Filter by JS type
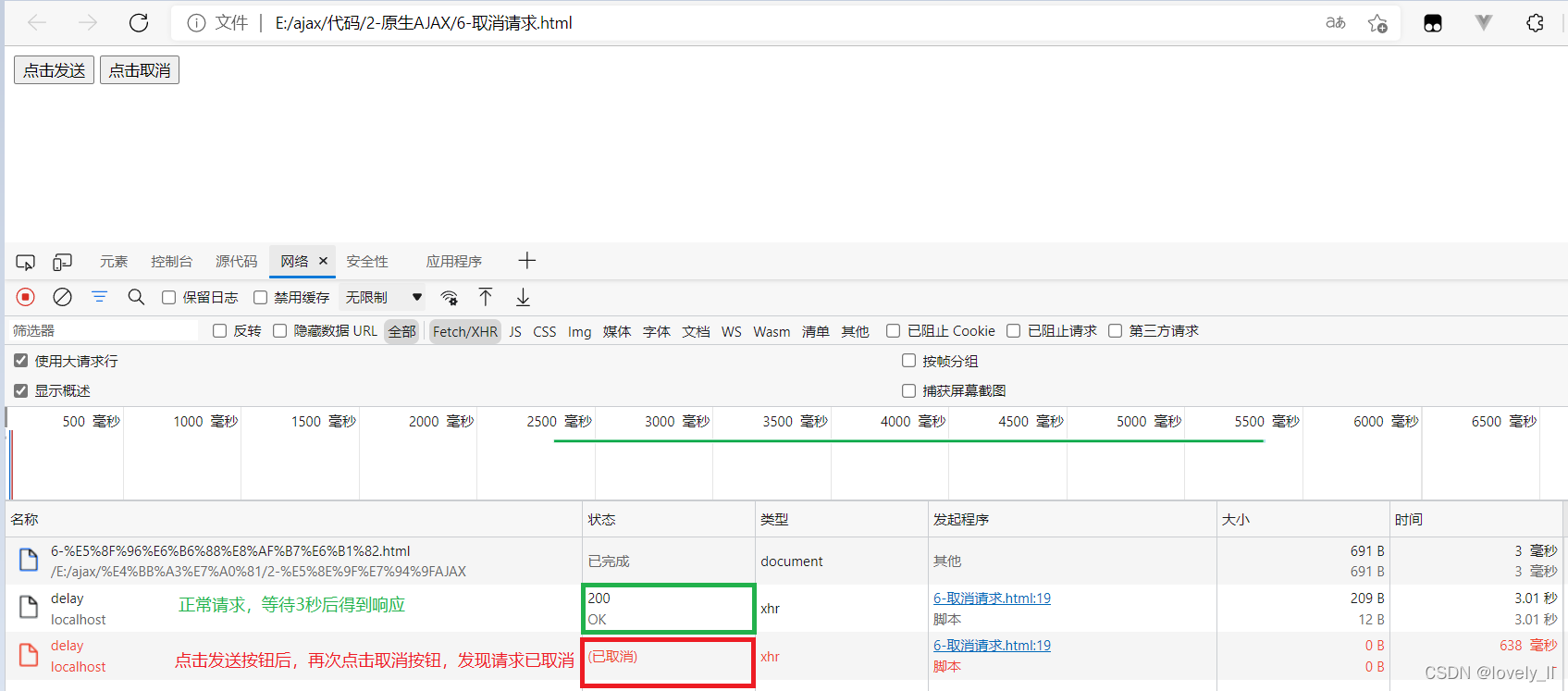Image resolution: width=1568 pixels, height=691 pixels. click(515, 331)
